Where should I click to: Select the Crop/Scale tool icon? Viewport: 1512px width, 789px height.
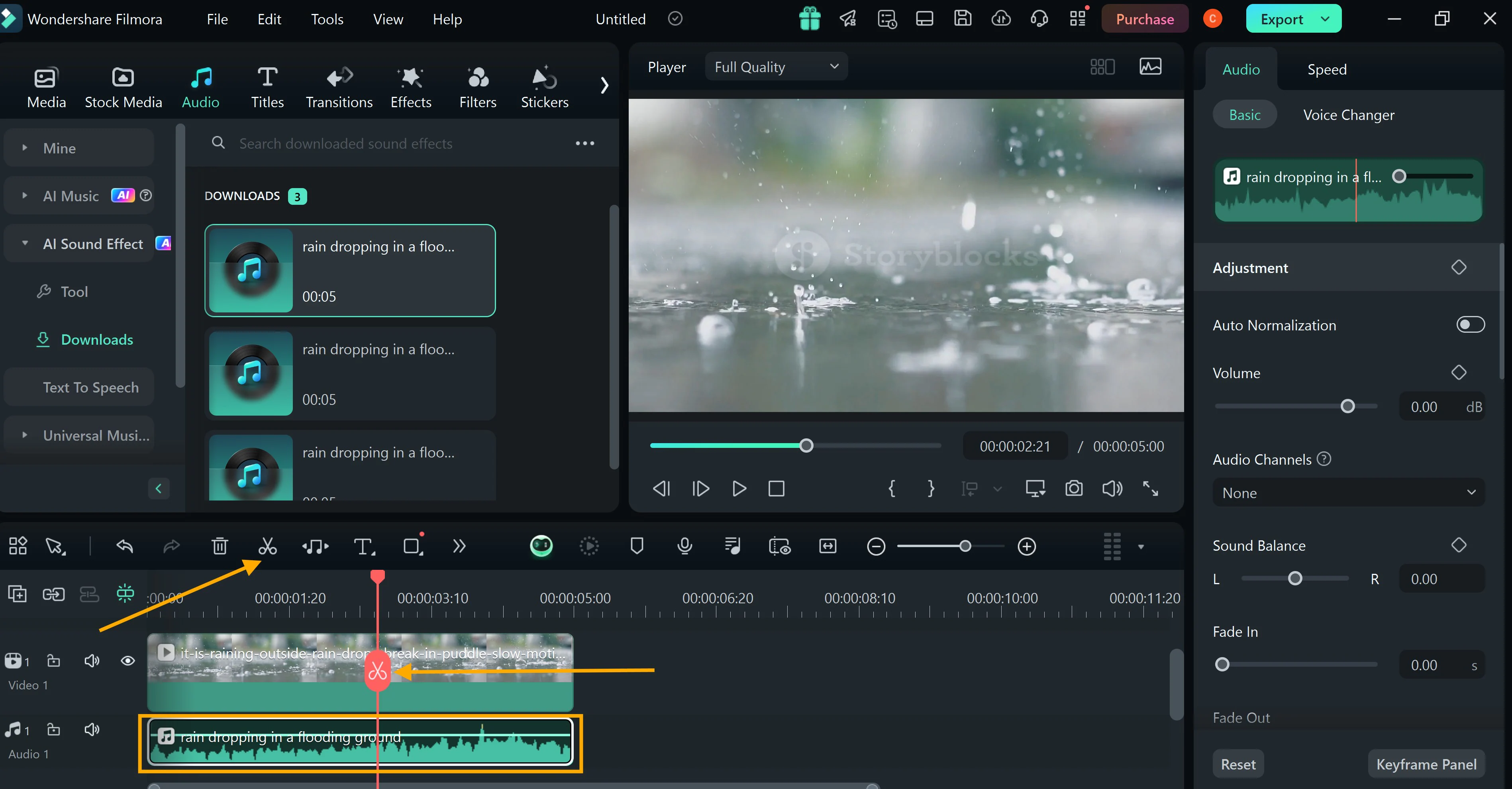pos(412,545)
